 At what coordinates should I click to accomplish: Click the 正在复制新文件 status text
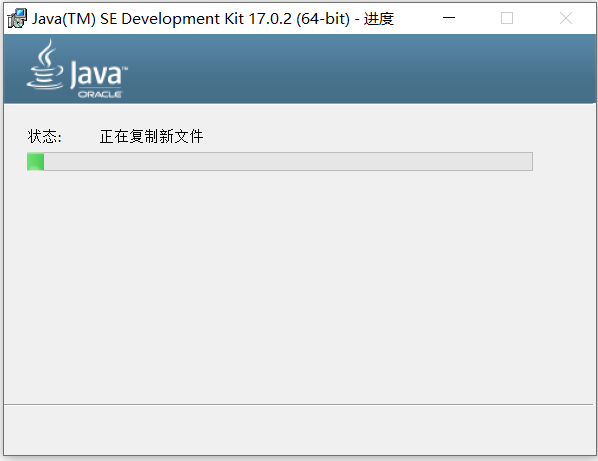[x=151, y=137]
